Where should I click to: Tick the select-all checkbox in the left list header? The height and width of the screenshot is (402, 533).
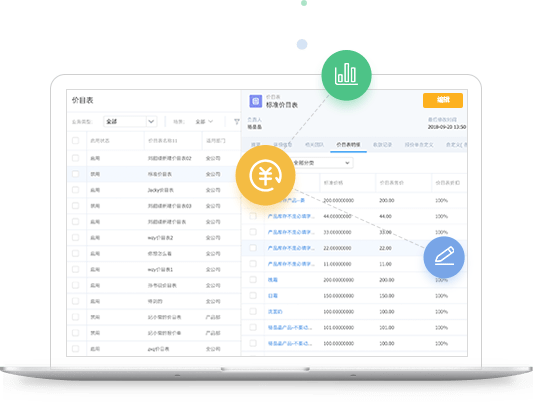(x=75, y=140)
